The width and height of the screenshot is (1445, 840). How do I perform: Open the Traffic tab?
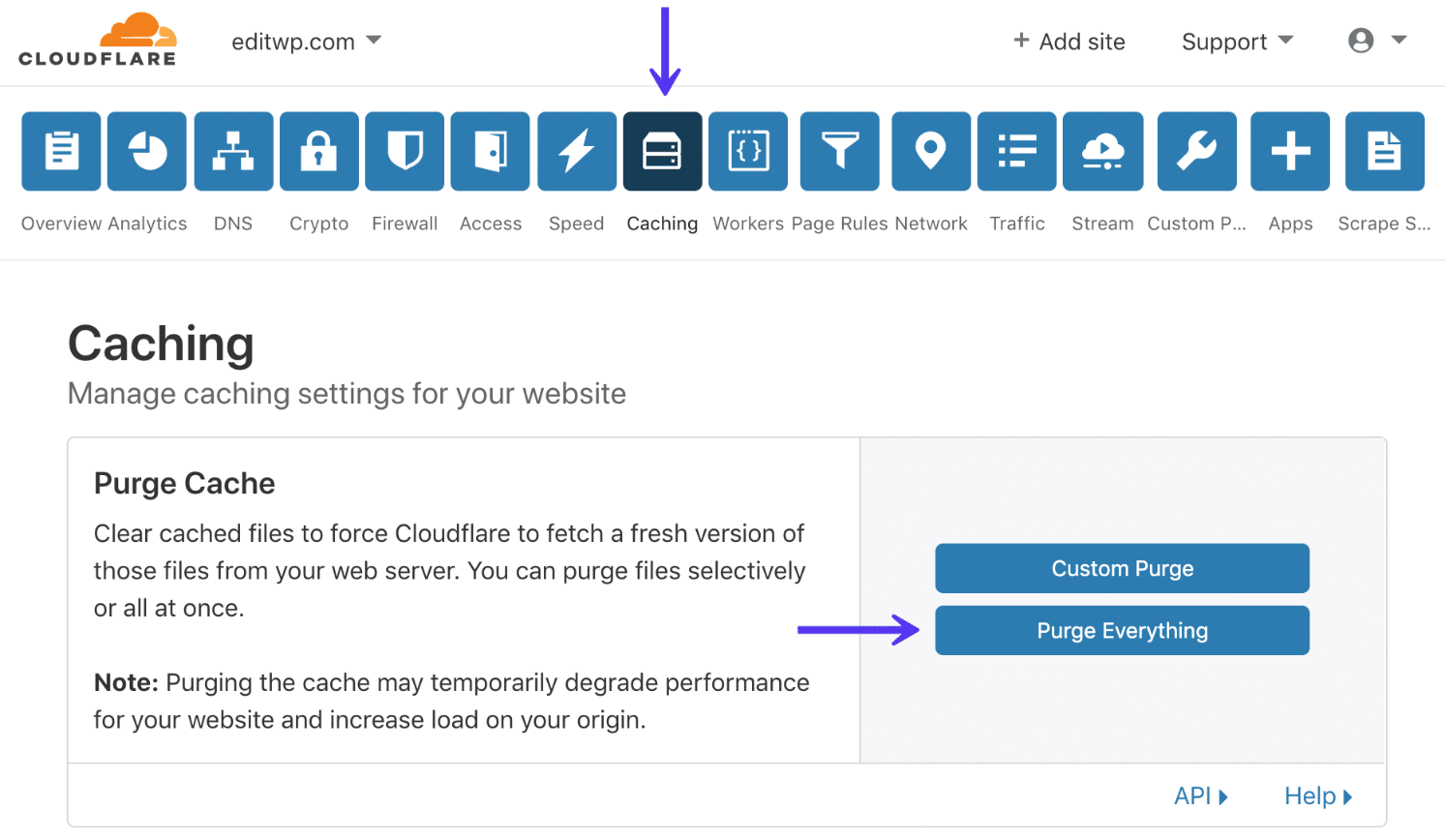coord(1016,151)
